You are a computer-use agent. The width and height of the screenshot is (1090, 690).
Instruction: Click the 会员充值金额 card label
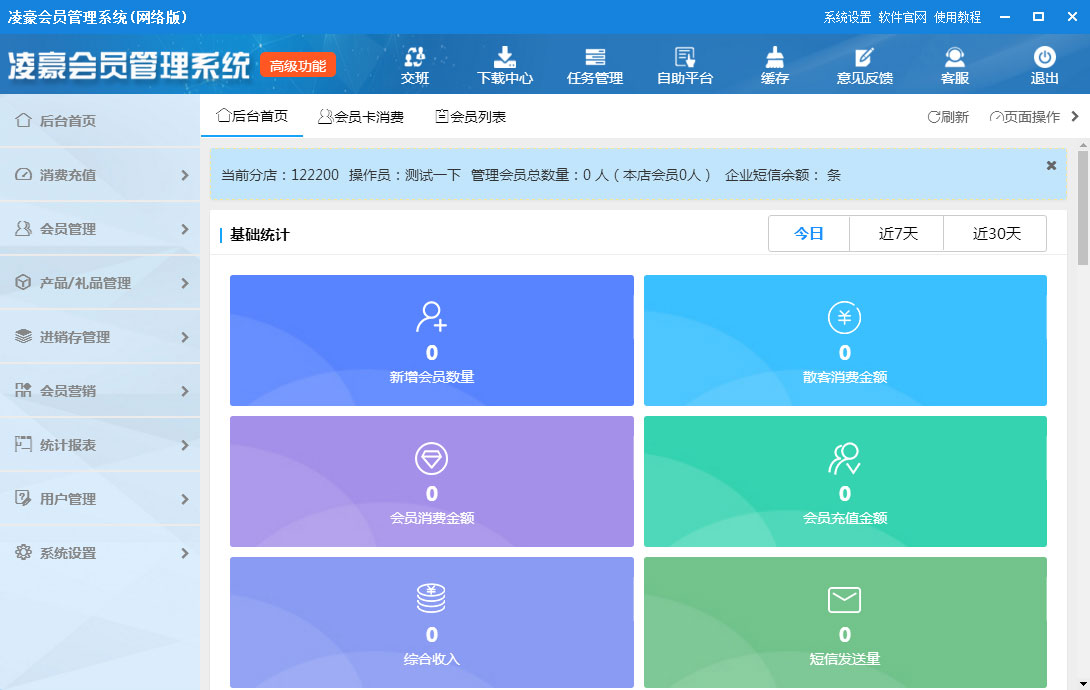pos(845,518)
